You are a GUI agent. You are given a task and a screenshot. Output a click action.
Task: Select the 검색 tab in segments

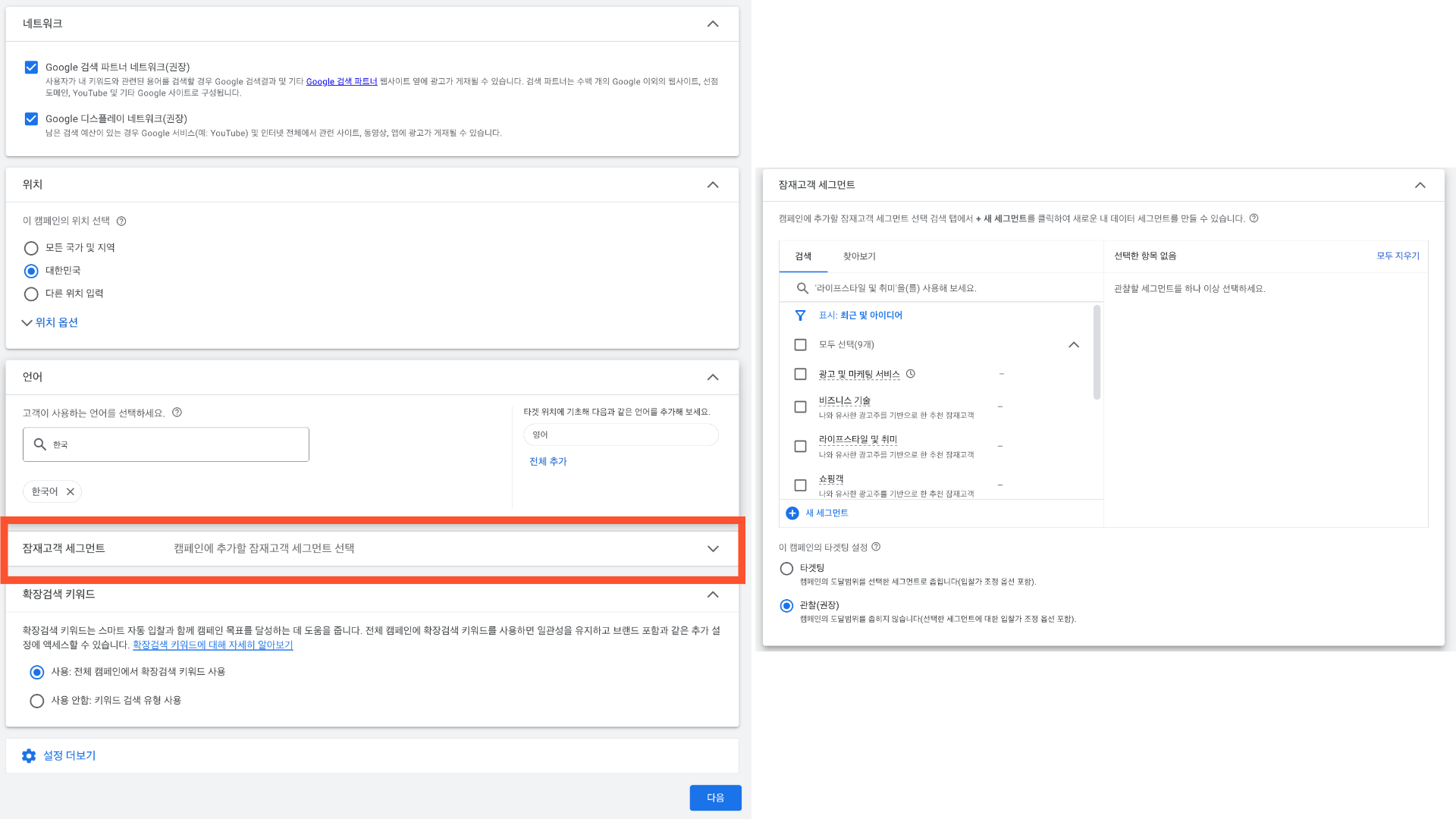point(803,256)
